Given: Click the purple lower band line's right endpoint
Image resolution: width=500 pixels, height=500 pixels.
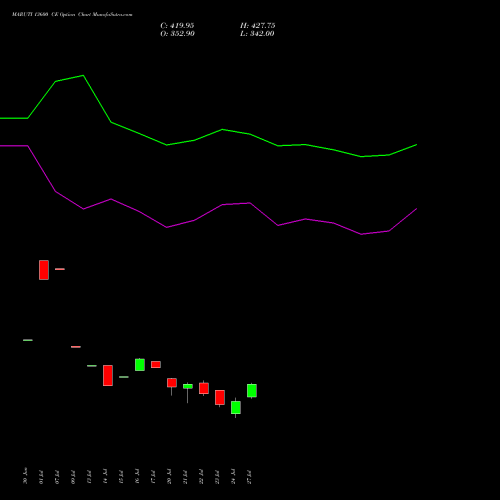Looking at the screenshot, I should (416, 209).
